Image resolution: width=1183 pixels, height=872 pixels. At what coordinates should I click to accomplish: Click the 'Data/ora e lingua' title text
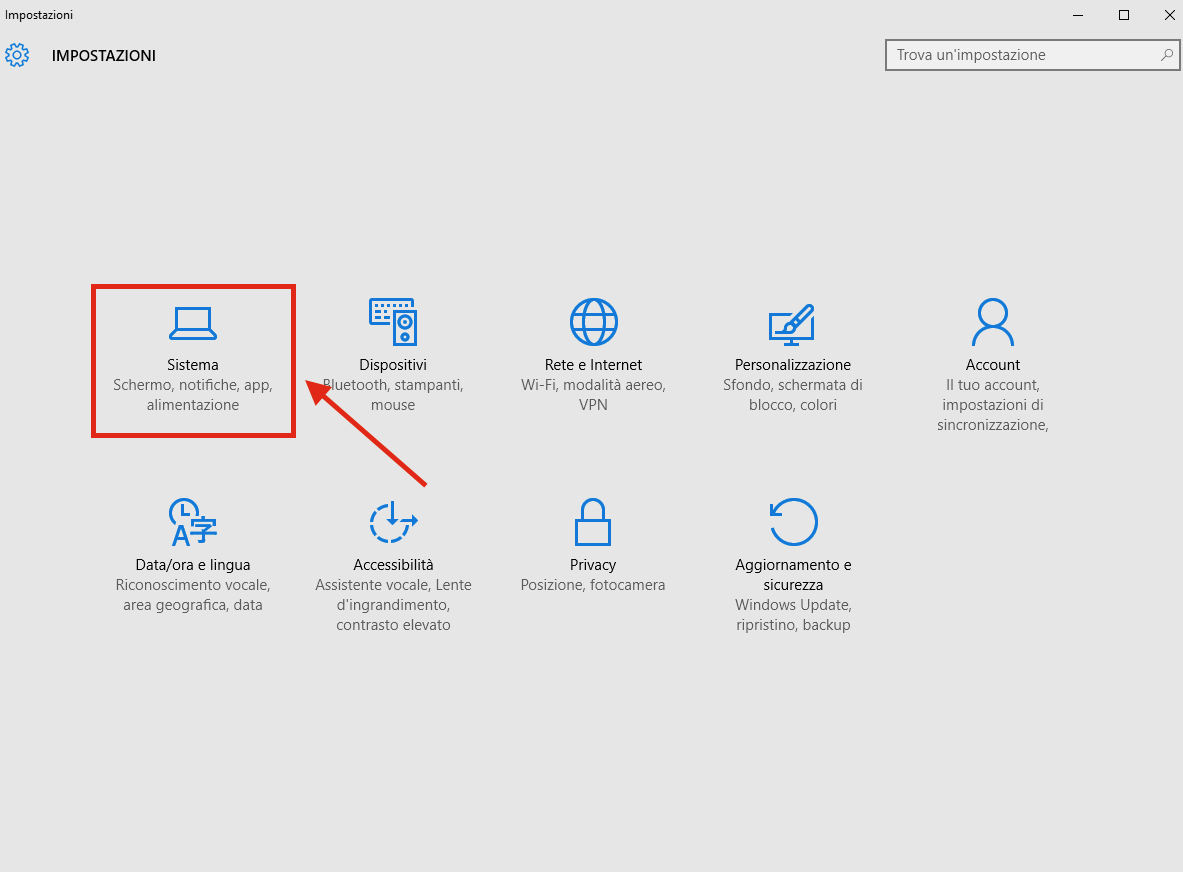point(192,564)
